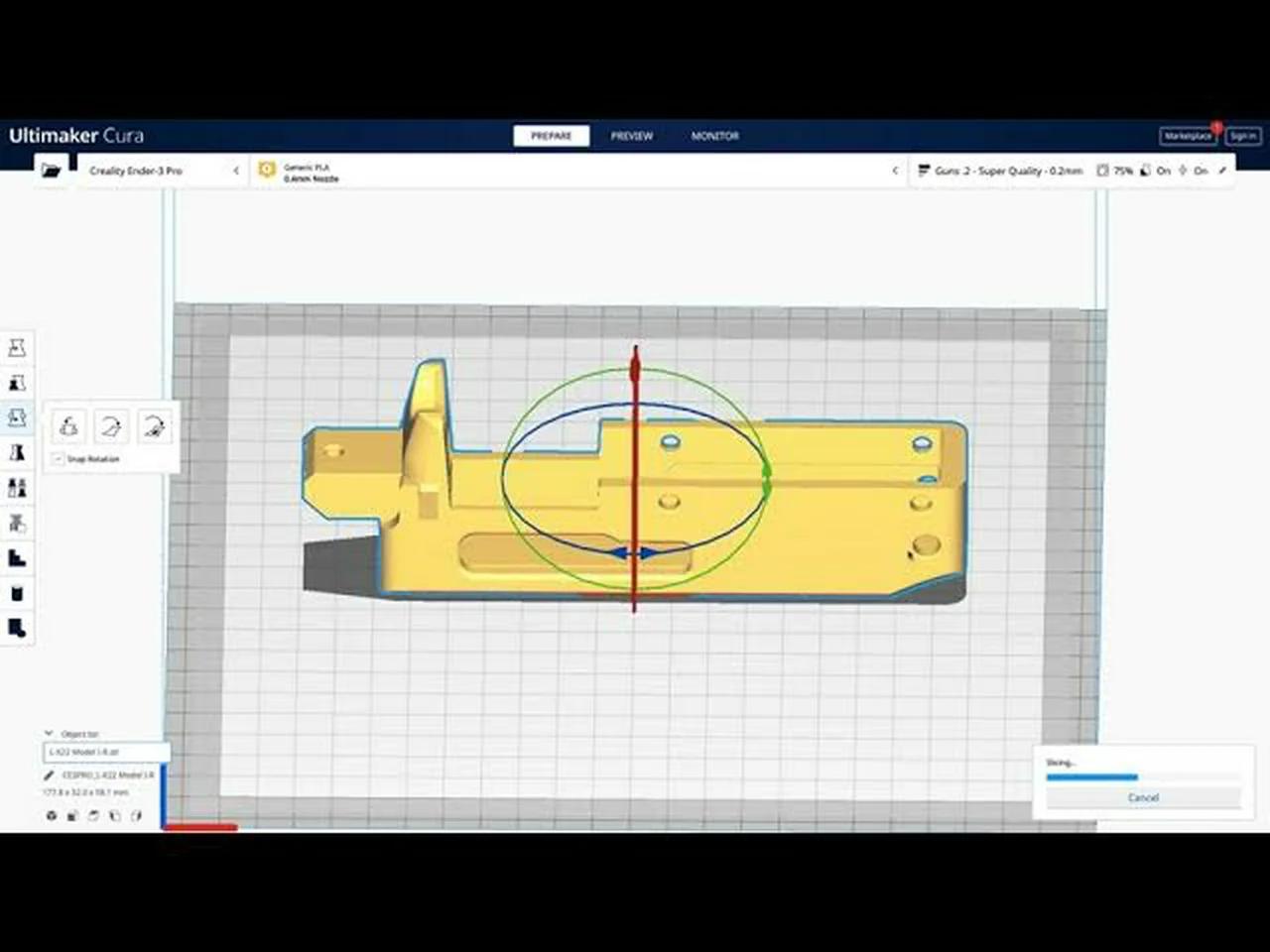This screenshot has height=952, width=1270.
Task: Open Per Model Settings tool
Action: pos(17,487)
